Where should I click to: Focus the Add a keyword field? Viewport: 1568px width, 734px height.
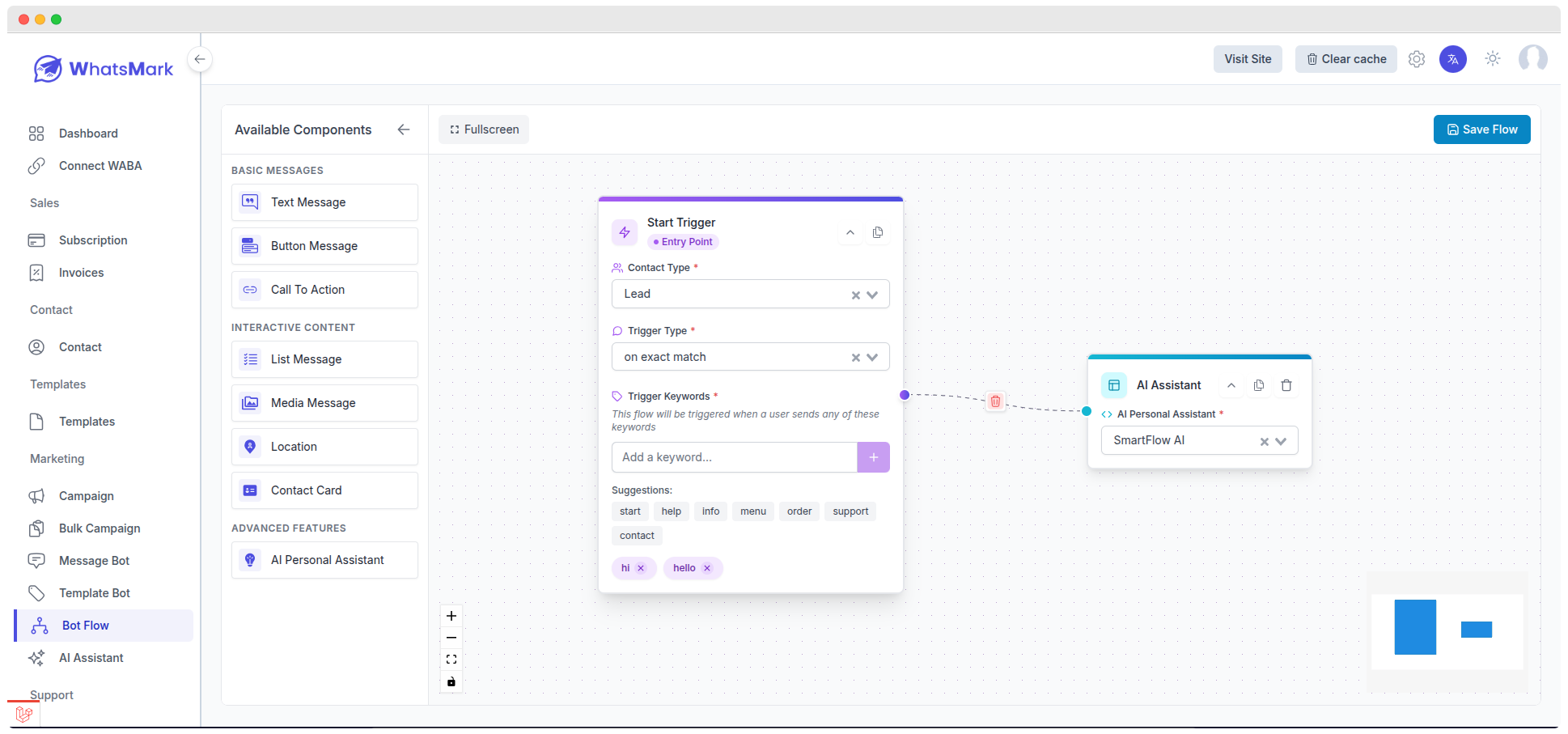[735, 457]
